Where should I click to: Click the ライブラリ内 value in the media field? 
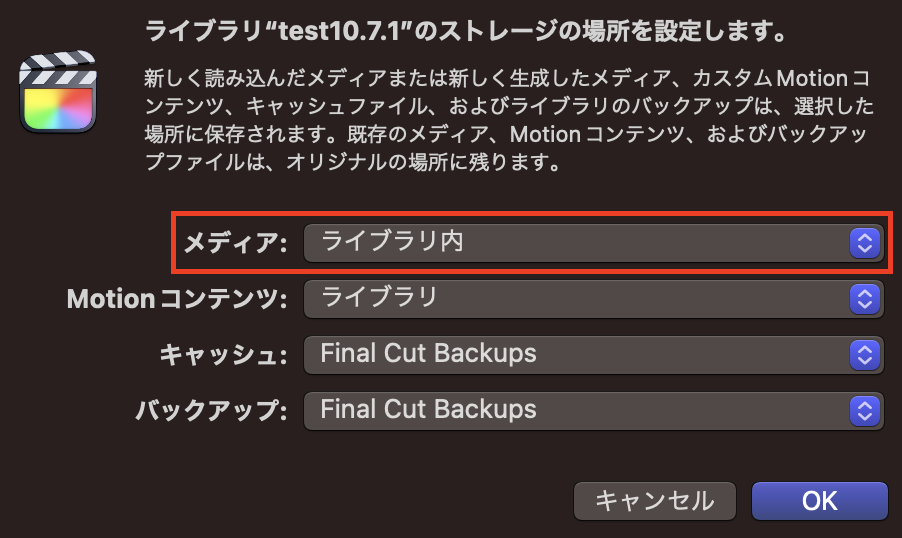click(x=392, y=242)
